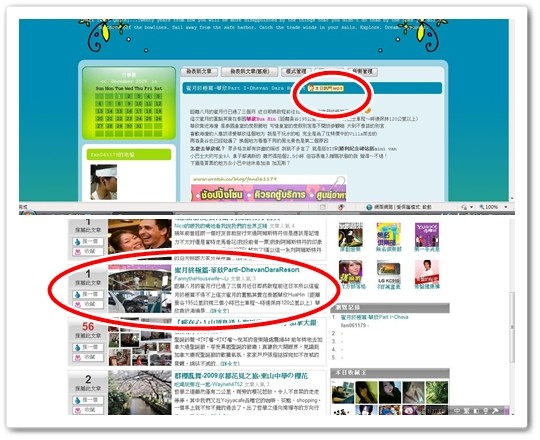540x440 pixels.
Task: Click the 本日熱門 HOT badge icon
Action: [x=326, y=88]
